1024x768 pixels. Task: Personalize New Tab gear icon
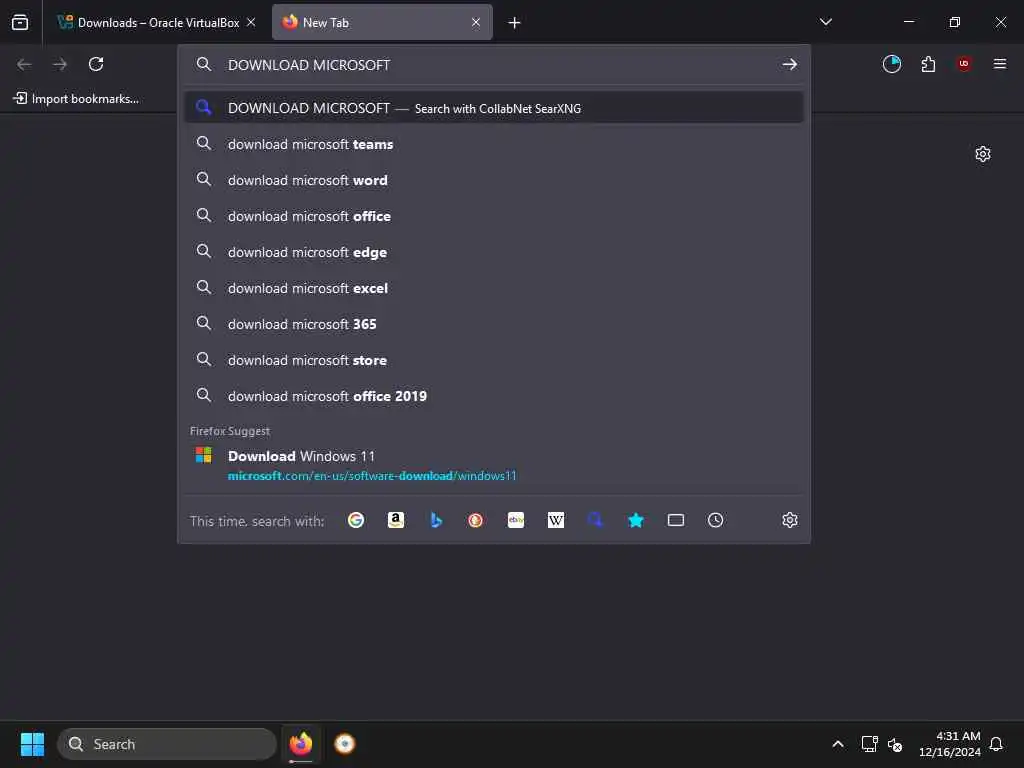point(983,154)
